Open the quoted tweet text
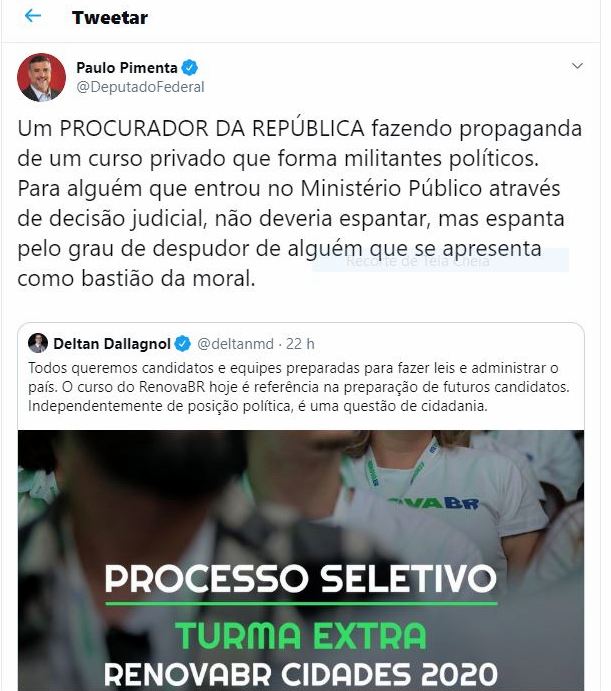611x691 pixels. pyautogui.click(x=299, y=387)
